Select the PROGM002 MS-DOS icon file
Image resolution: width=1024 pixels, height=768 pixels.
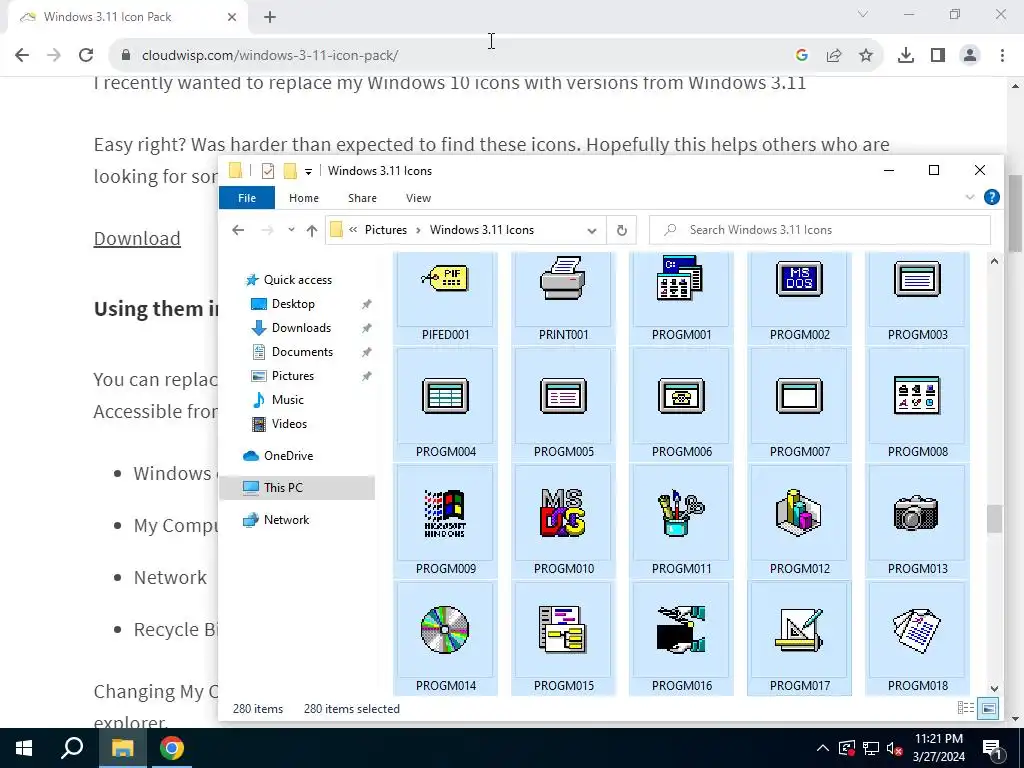(x=799, y=297)
